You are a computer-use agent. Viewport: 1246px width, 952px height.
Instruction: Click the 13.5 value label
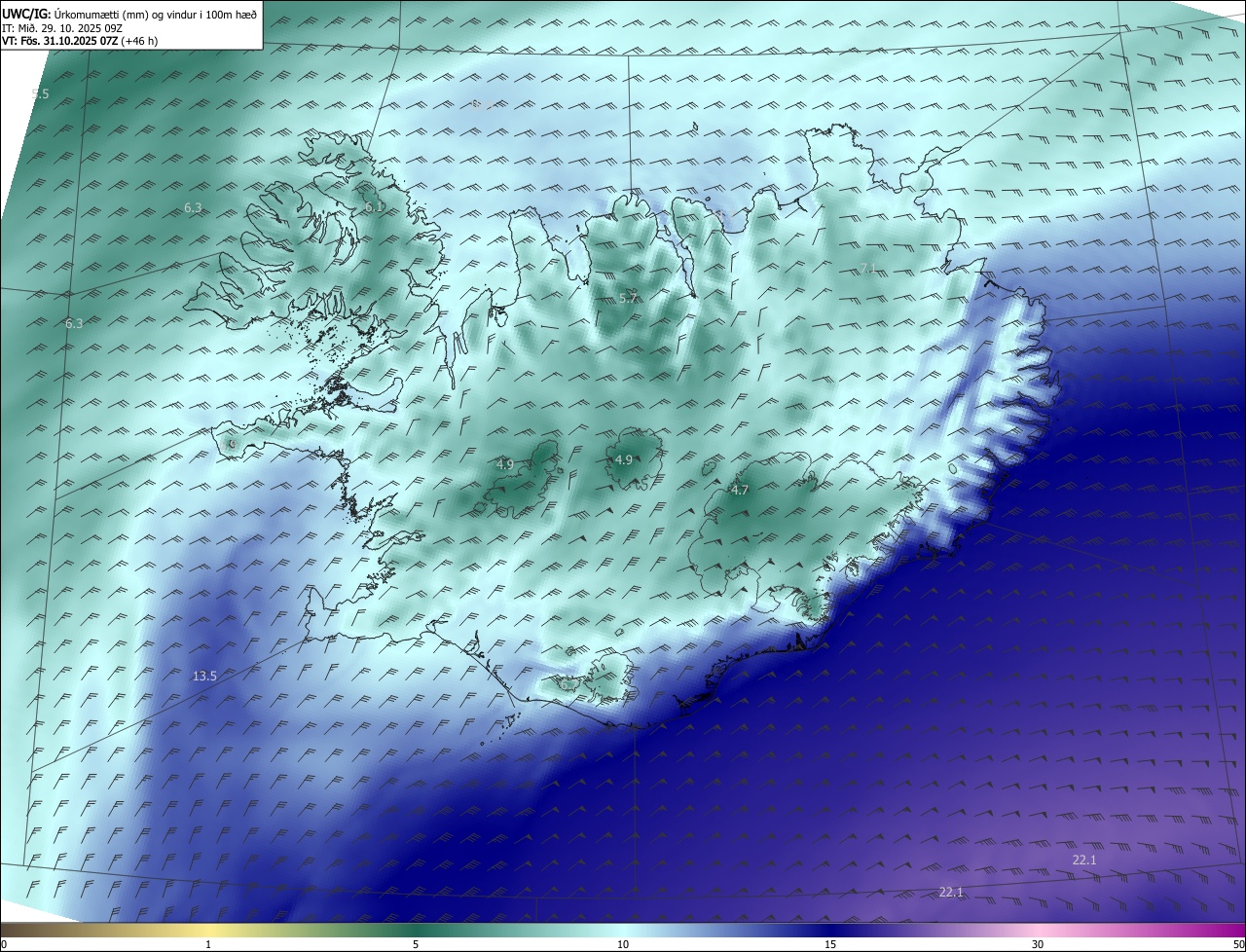204,676
